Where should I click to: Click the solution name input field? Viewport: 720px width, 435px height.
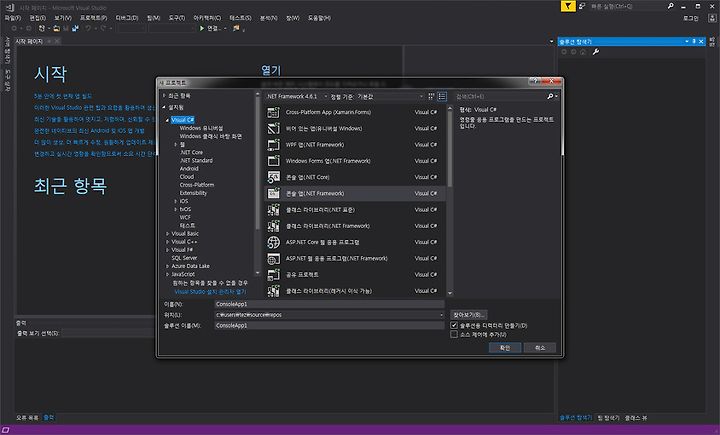click(329, 325)
